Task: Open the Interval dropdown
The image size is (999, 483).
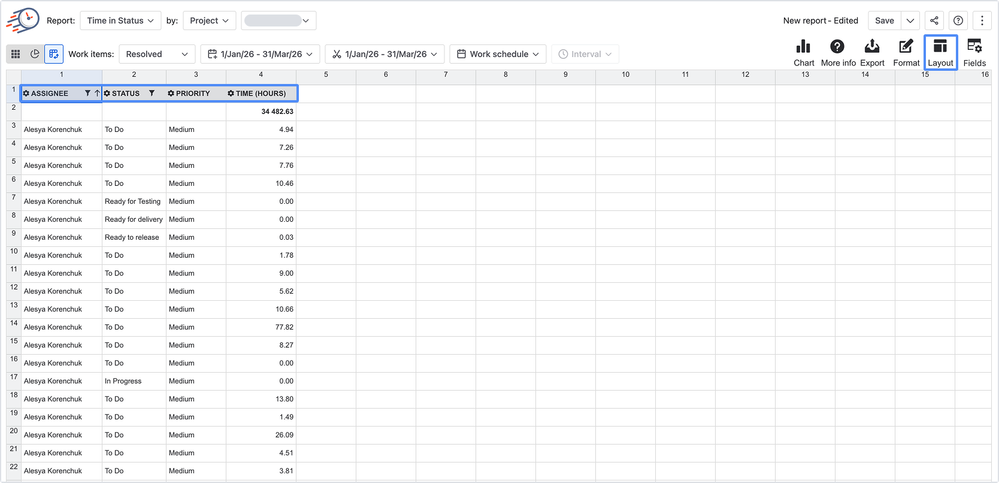Action: [x=585, y=54]
